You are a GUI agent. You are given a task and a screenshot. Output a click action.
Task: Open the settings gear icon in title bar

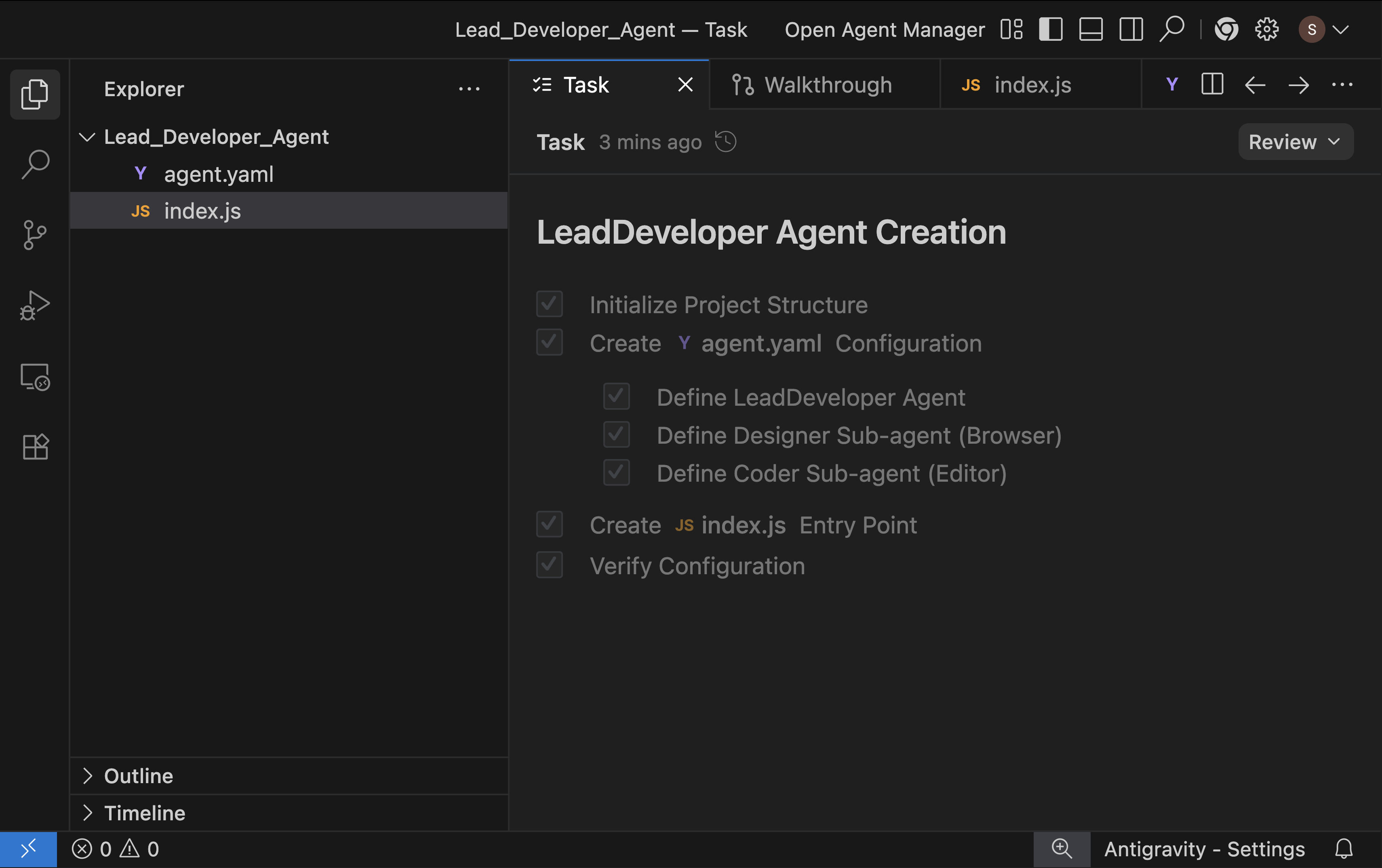[1267, 29]
